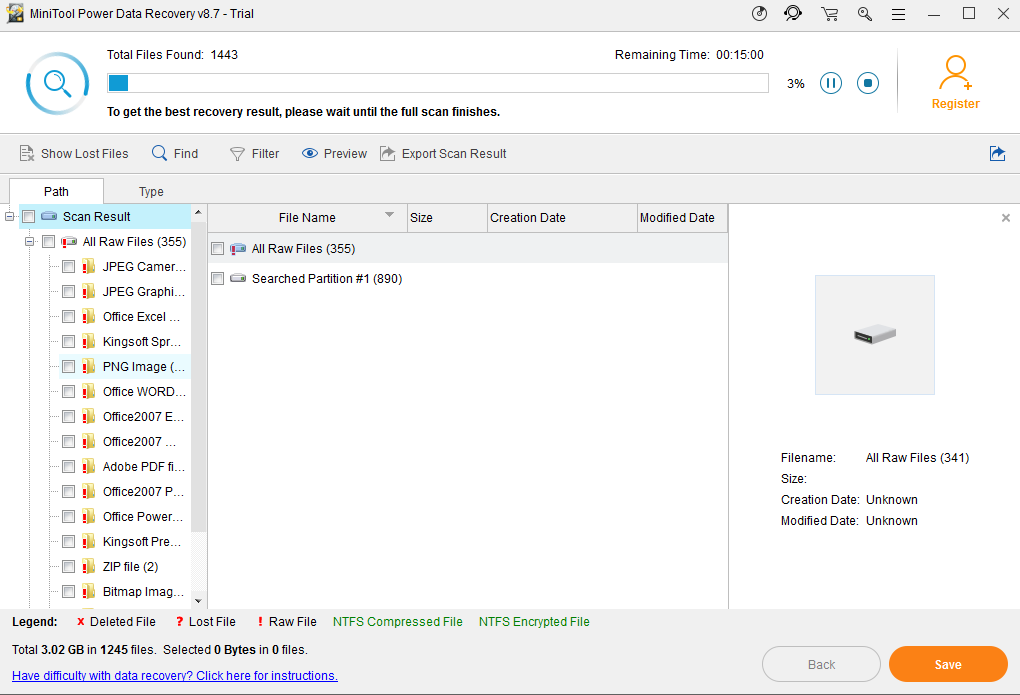Check the Scan Result checkbox

click(x=29, y=217)
